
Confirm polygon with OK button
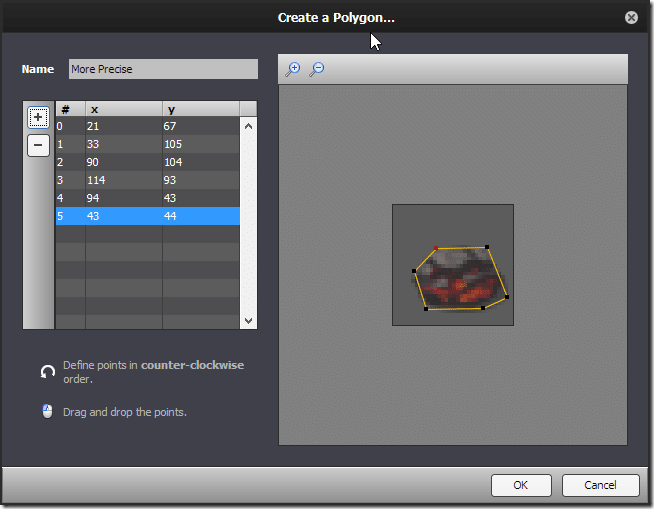521,485
